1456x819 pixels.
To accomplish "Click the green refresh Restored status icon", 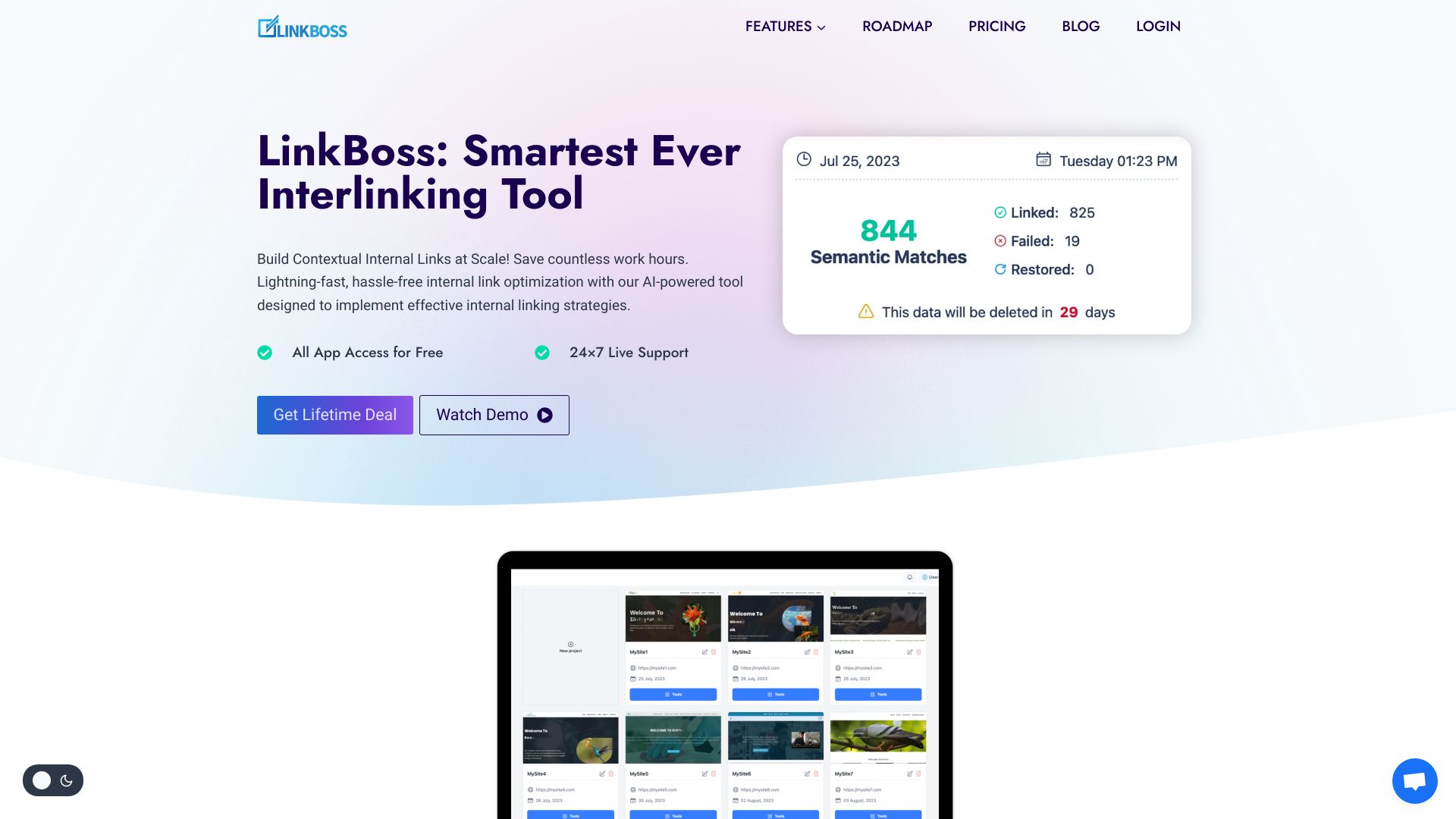I will (x=1000, y=269).
